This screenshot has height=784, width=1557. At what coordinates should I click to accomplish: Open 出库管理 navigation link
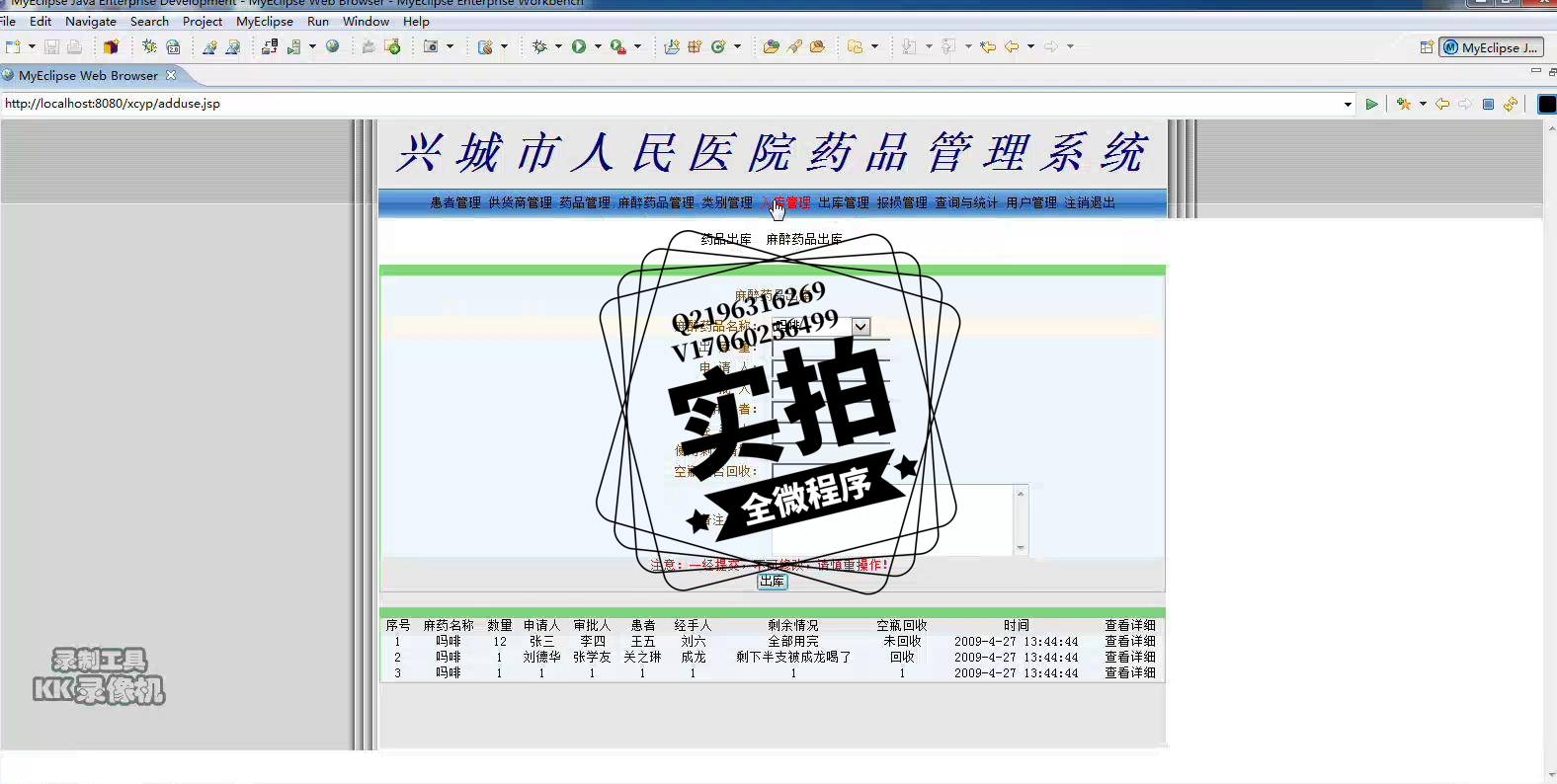point(844,202)
